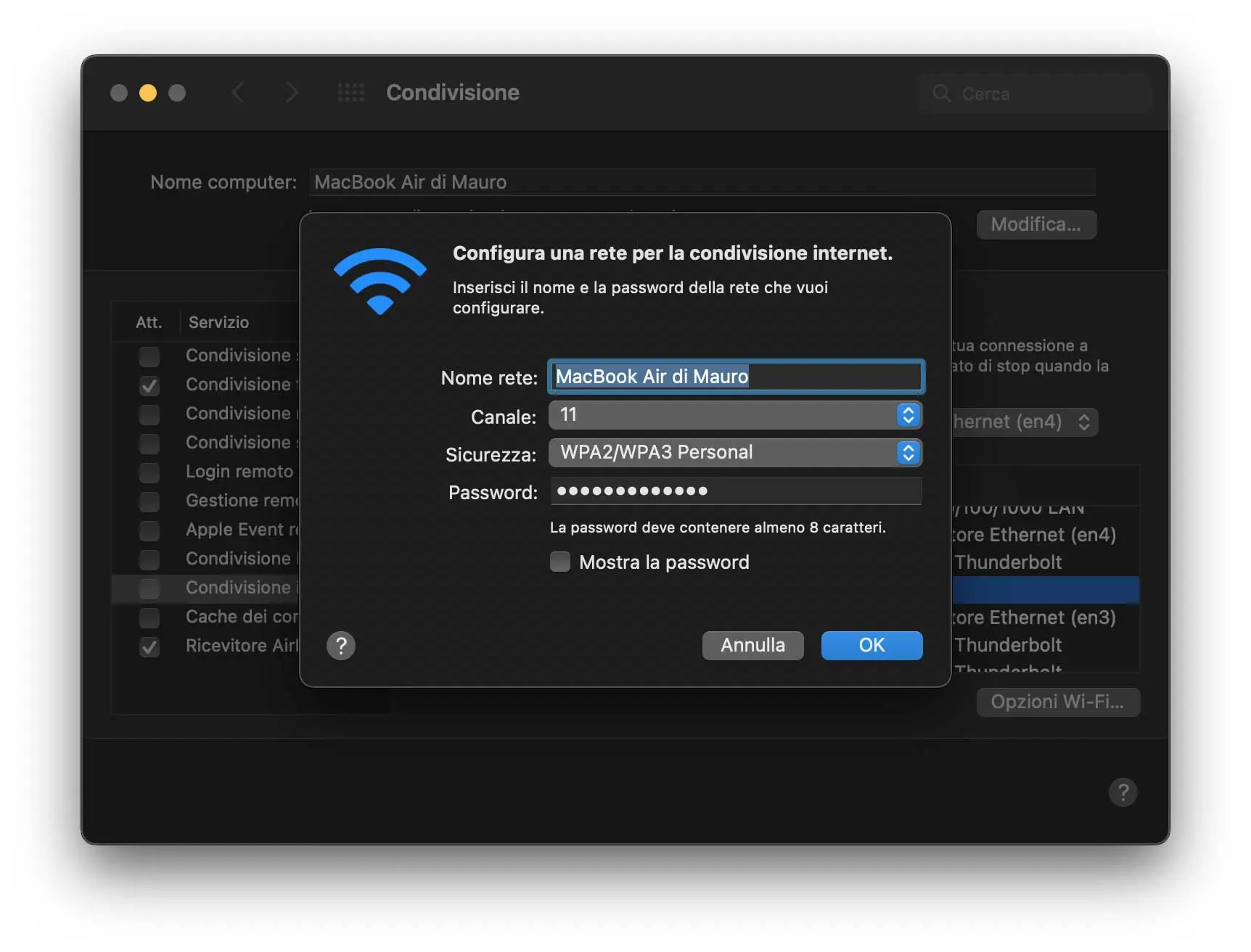The width and height of the screenshot is (1251, 952).
Task: Click the Modifica button
Action: pos(1035,224)
